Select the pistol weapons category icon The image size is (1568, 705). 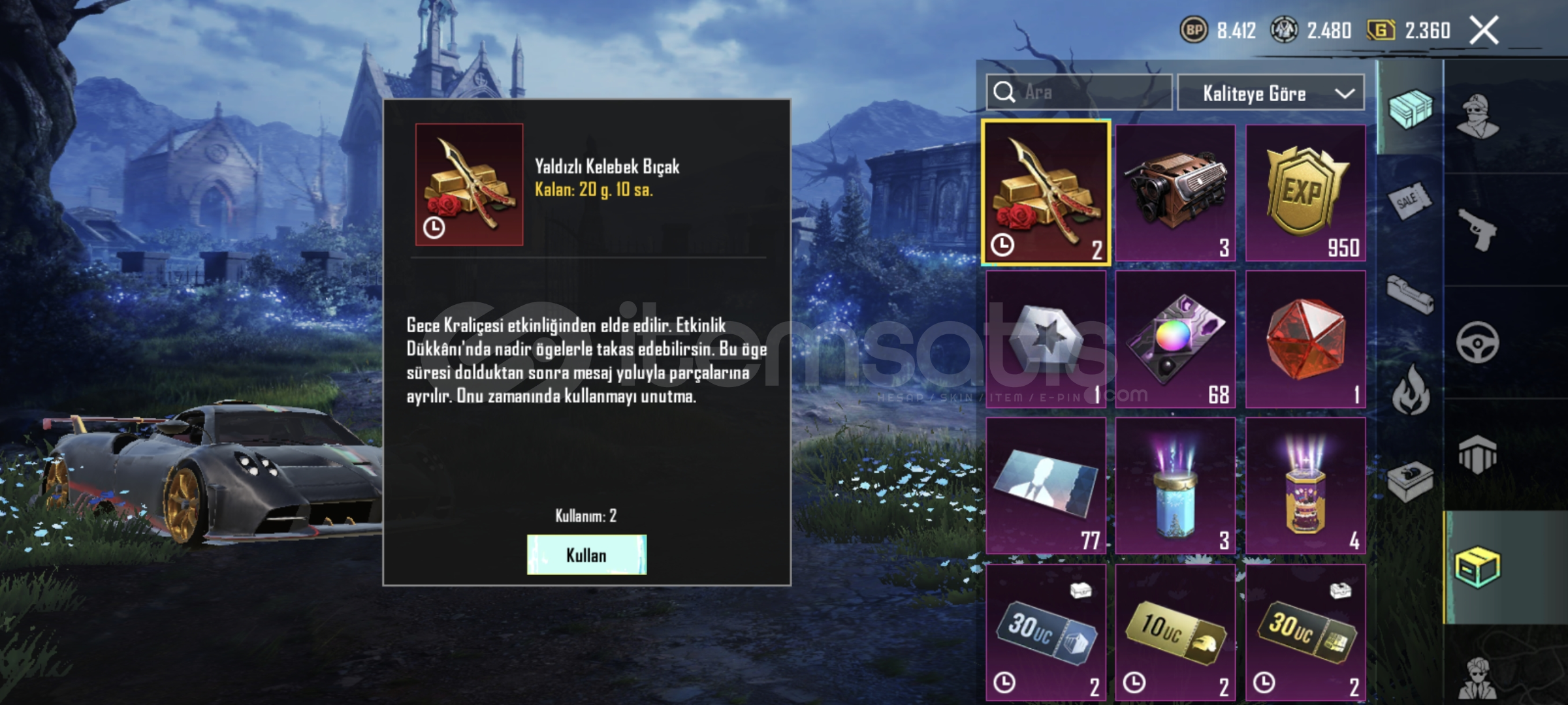(x=1477, y=229)
